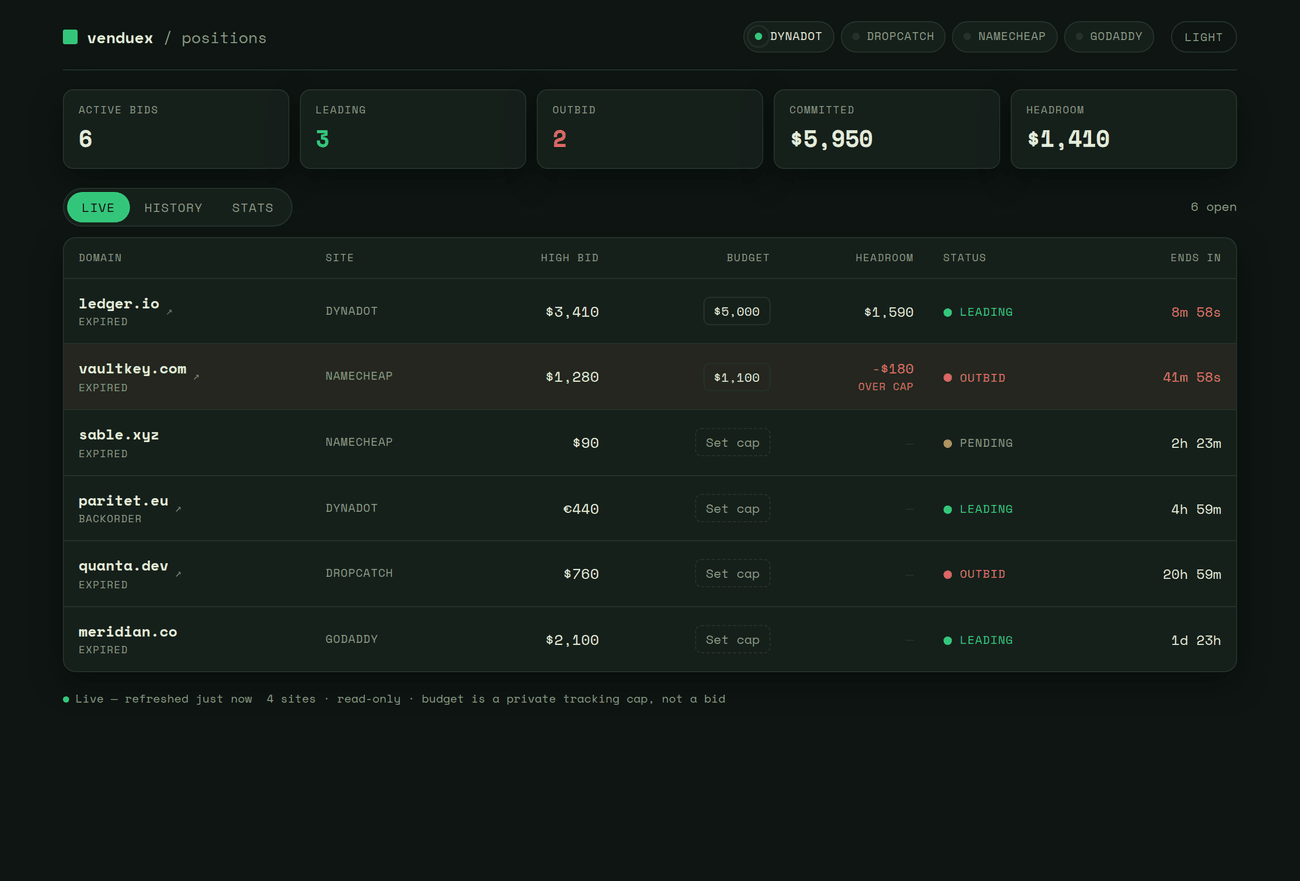Click red status dot in quanta.dev row

[x=947, y=574]
